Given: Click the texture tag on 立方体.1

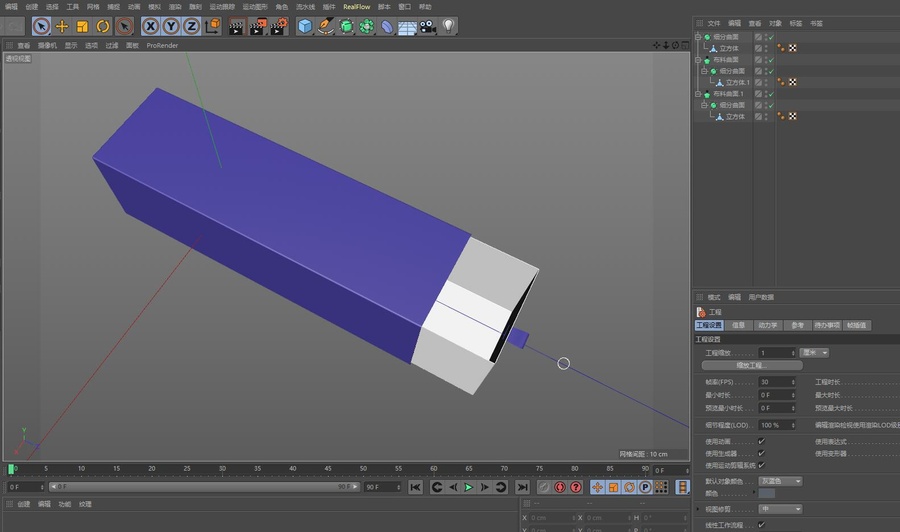Looking at the screenshot, I should 793,82.
